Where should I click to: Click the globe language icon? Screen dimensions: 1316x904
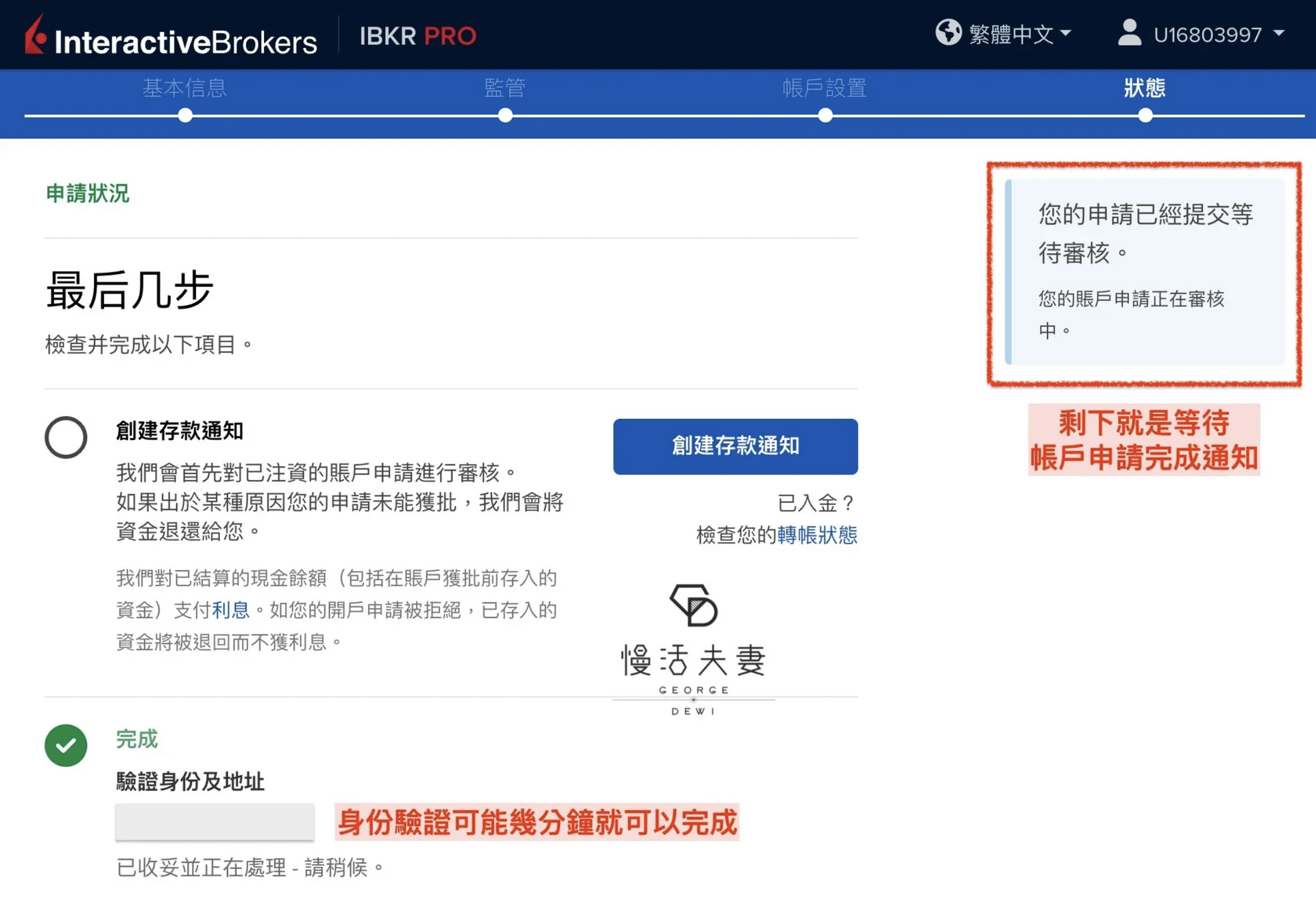point(949,33)
